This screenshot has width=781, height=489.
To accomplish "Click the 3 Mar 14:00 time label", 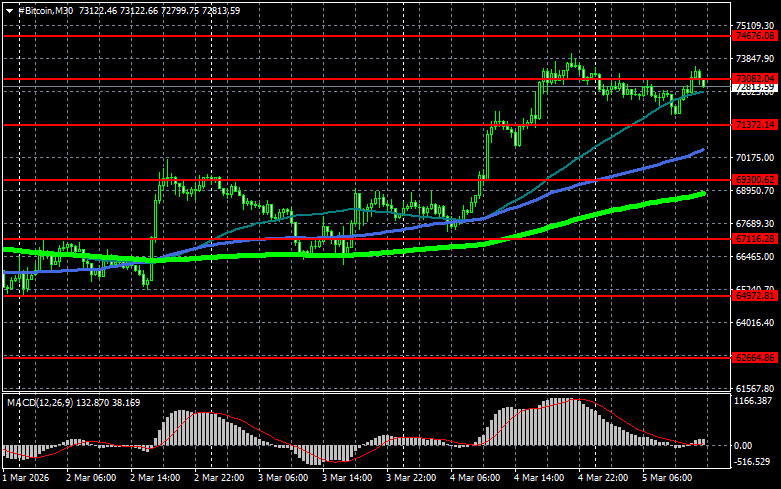I will [x=347, y=478].
